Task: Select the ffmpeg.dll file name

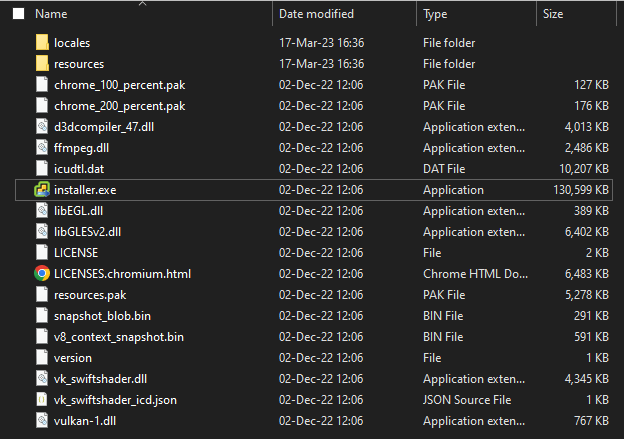Action: [82, 148]
